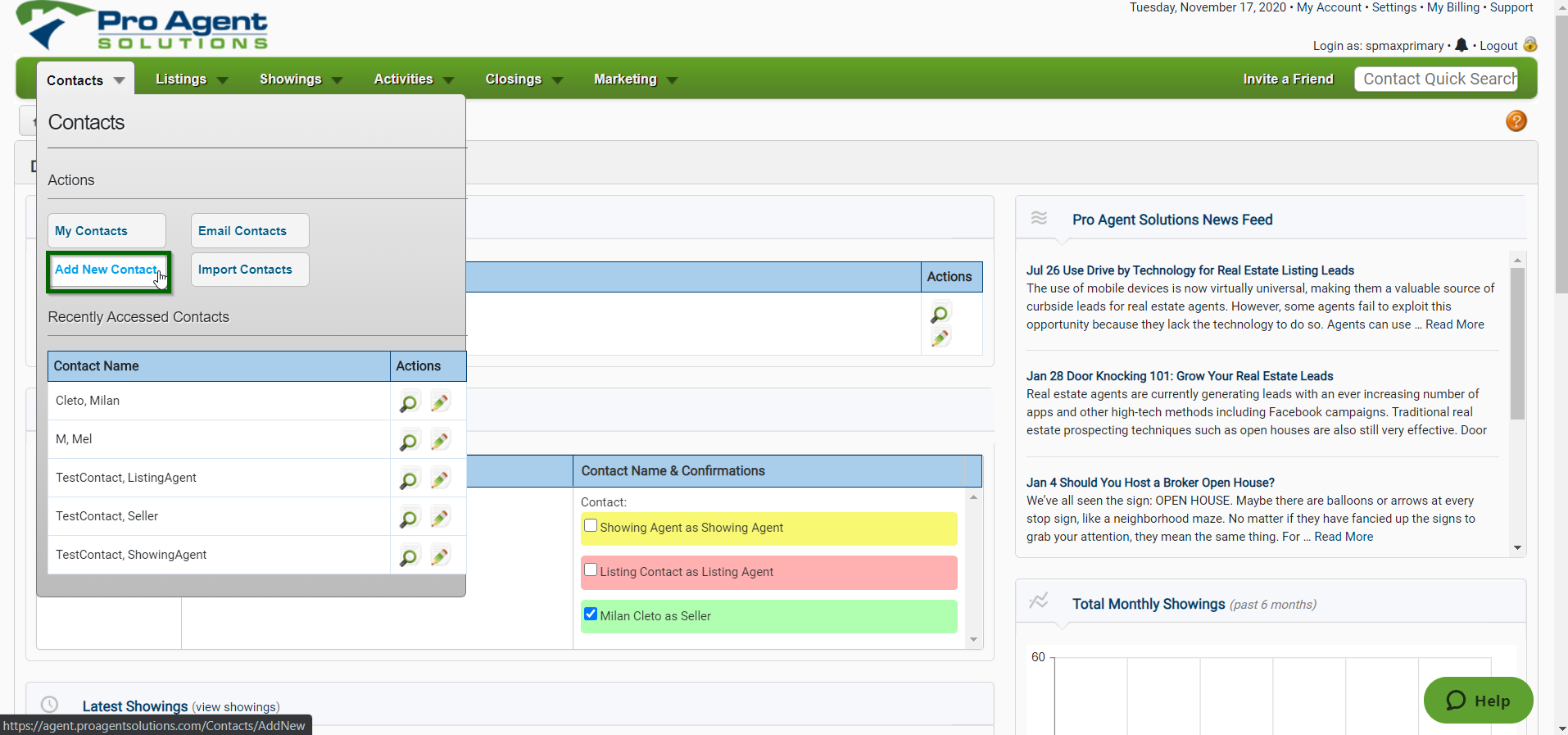View TestContact, ShowingAgent magnifier icon
This screenshot has height=735, width=1568.
(x=408, y=556)
